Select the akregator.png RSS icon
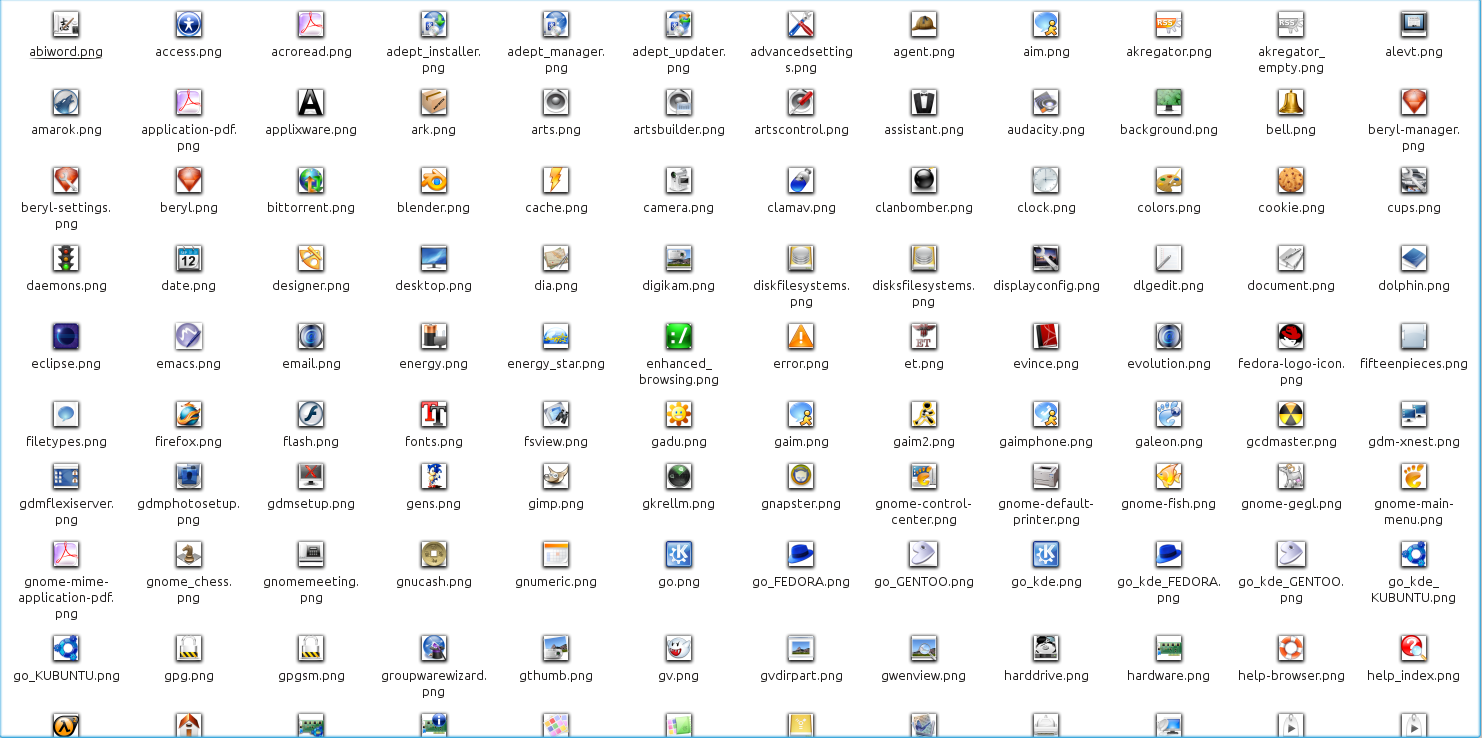Image resolution: width=1482 pixels, height=738 pixels. click(1169, 24)
